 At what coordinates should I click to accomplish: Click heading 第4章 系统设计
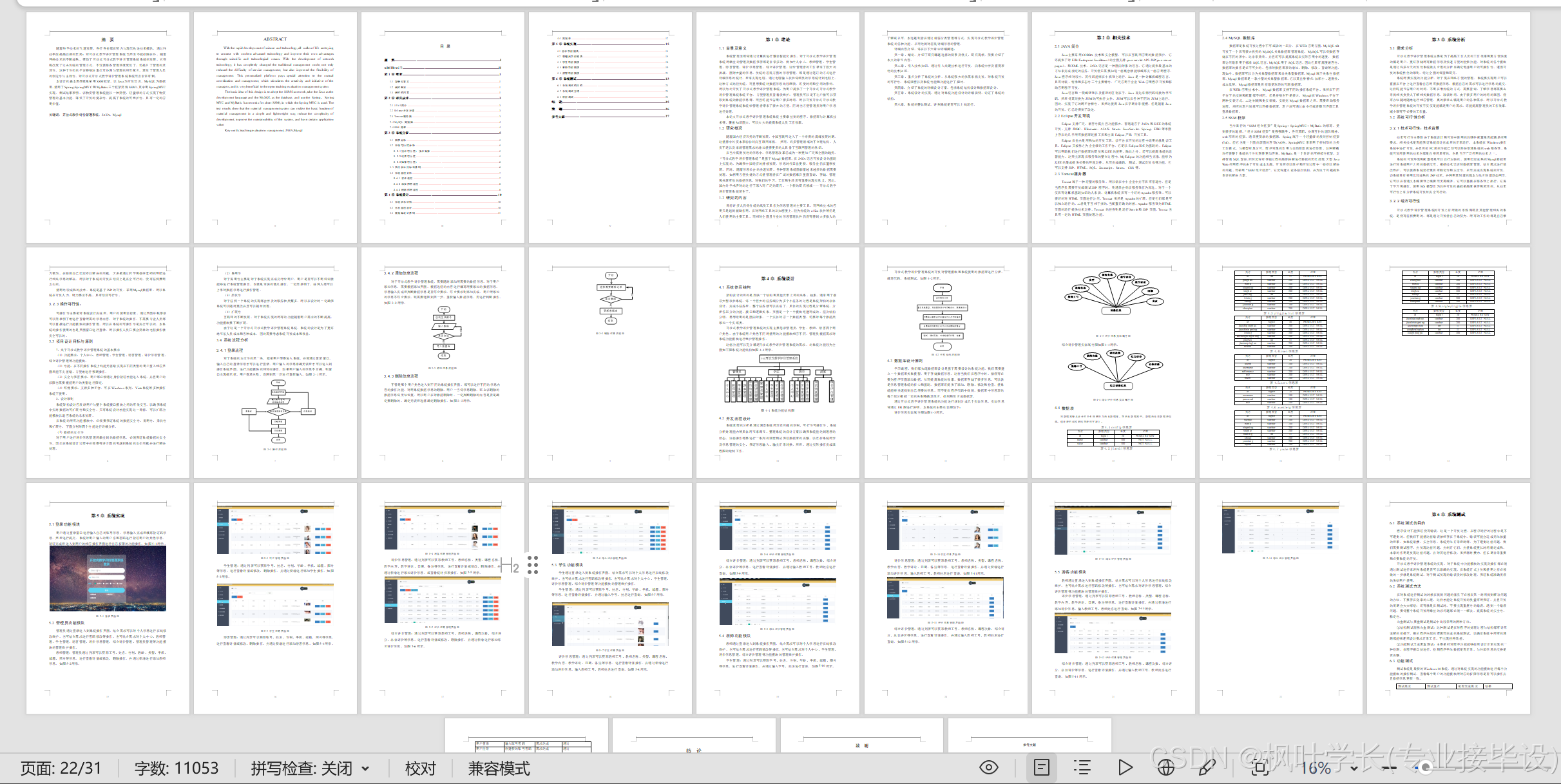coord(777,279)
